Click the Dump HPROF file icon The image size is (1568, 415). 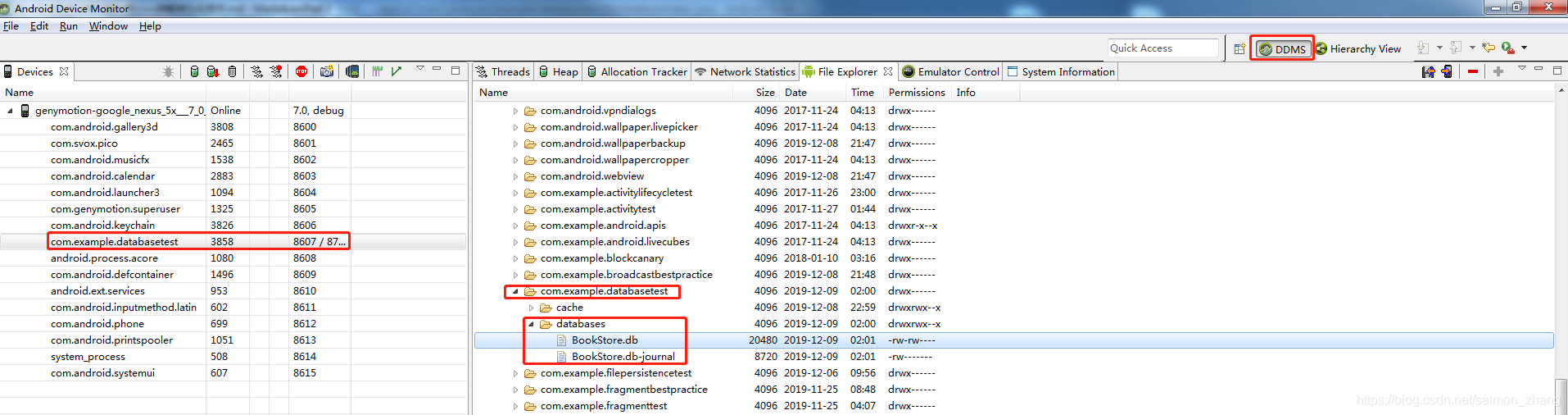pos(213,71)
